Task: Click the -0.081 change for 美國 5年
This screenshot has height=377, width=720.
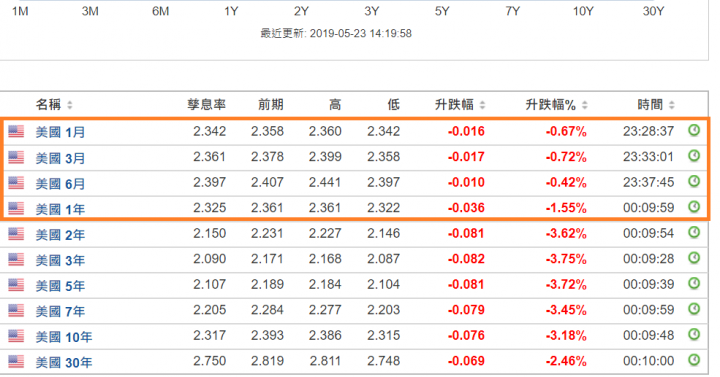Action: pyautogui.click(x=466, y=285)
